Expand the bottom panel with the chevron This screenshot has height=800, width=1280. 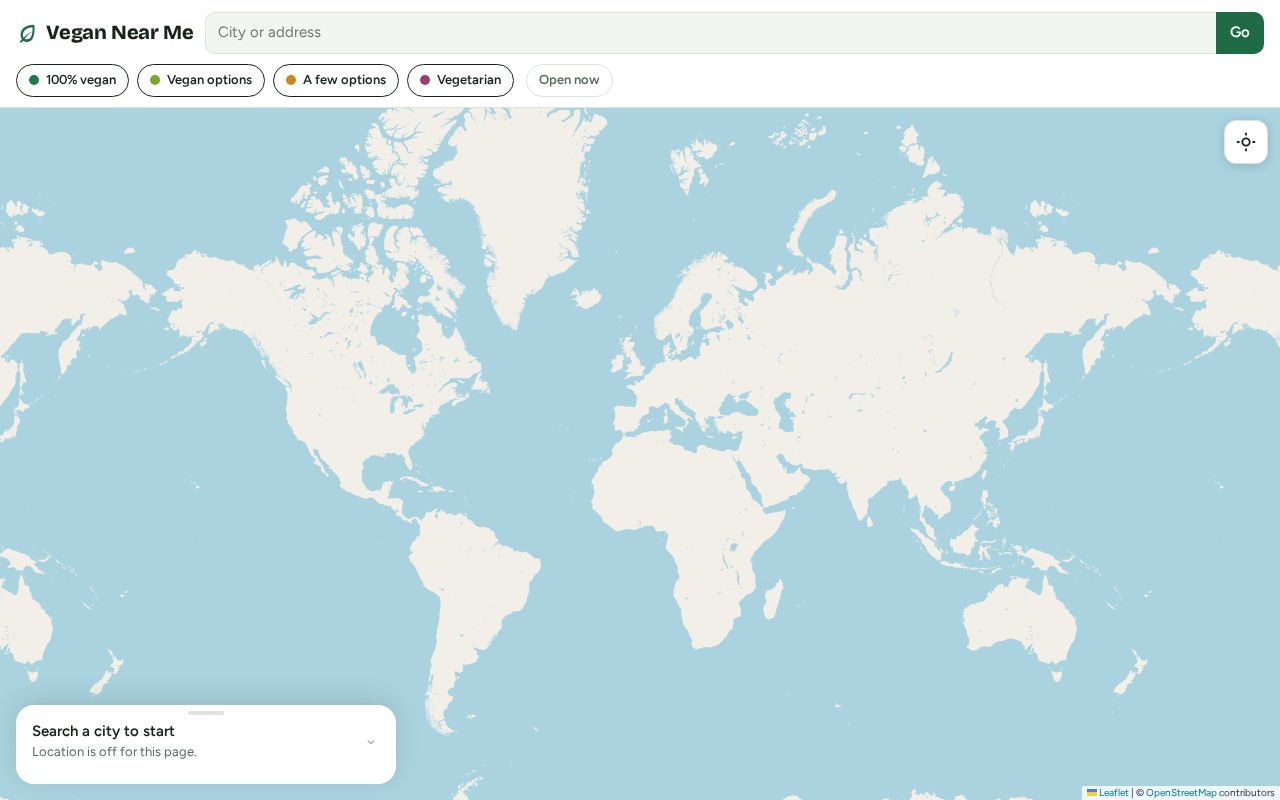pyautogui.click(x=371, y=742)
